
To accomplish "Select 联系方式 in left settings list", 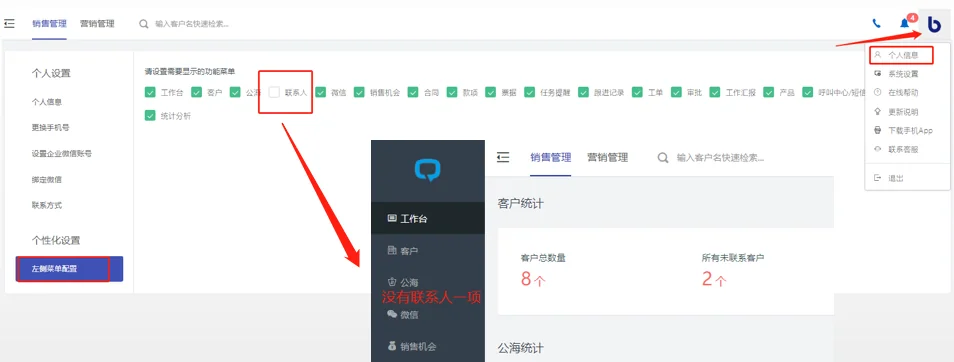I will (47, 206).
